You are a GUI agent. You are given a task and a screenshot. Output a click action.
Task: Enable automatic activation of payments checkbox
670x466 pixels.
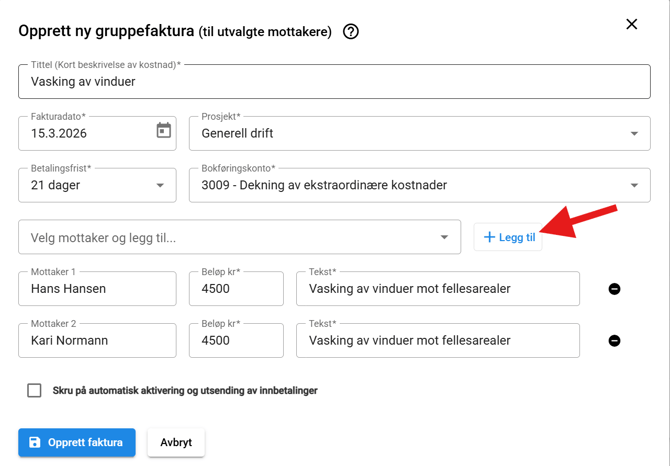34,390
